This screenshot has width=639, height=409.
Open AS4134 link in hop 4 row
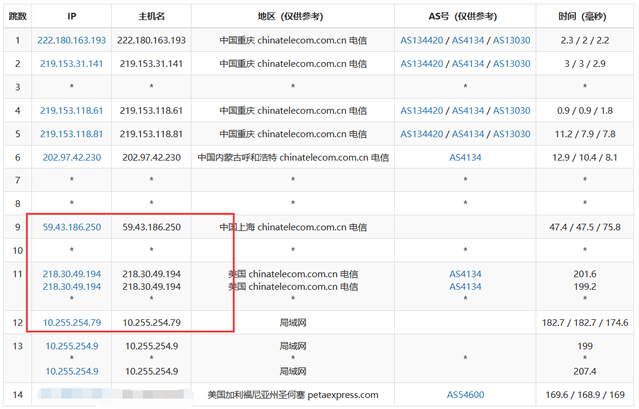(467, 110)
